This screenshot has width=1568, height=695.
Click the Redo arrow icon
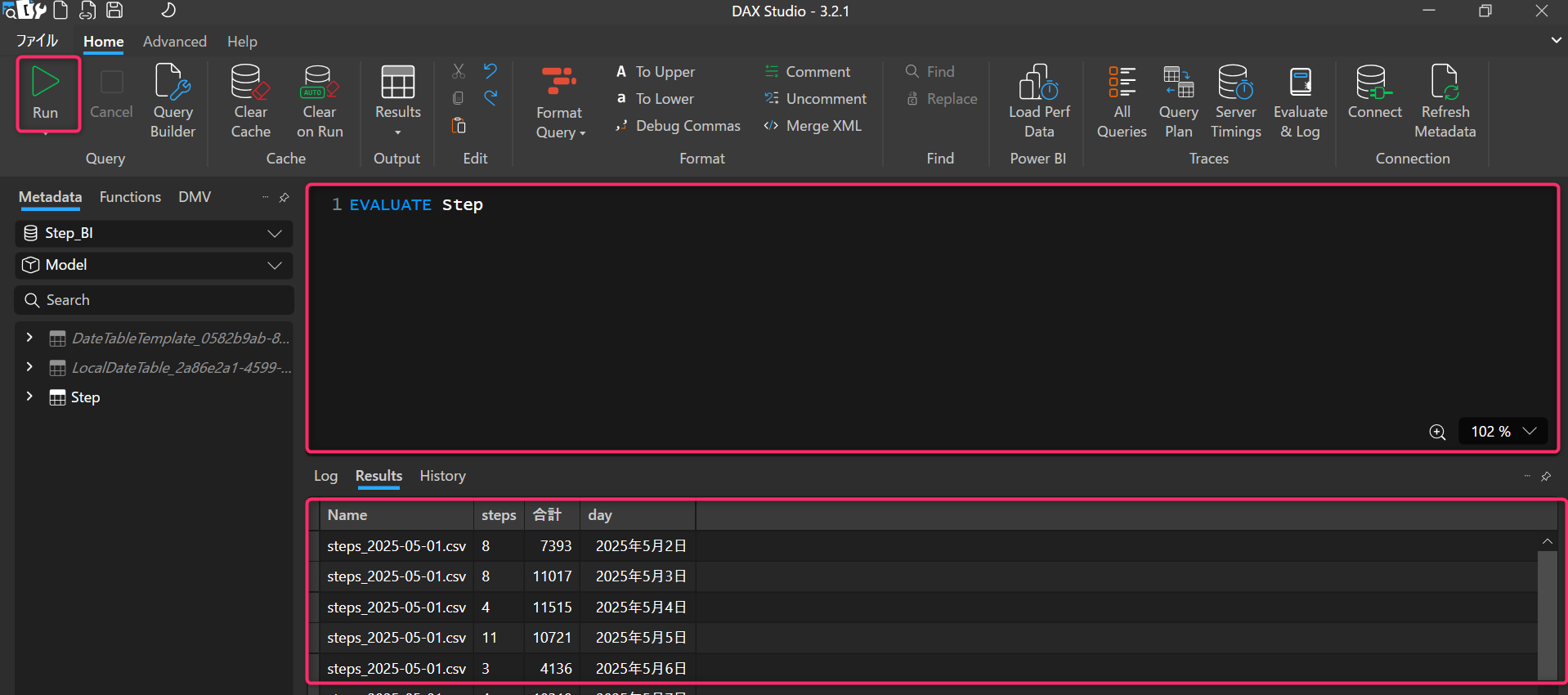pos(490,98)
